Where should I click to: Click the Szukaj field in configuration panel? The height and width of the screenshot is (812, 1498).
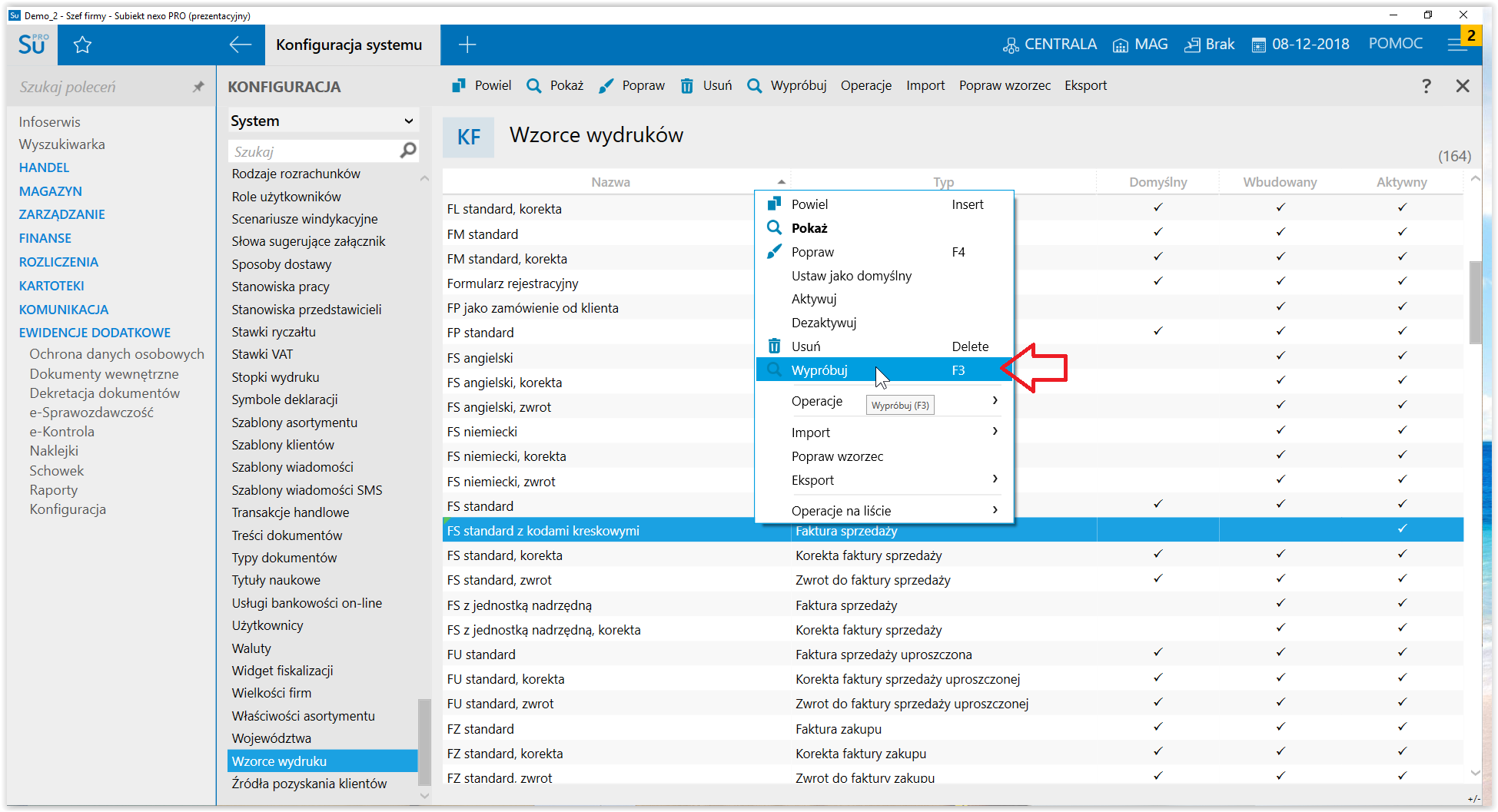315,151
